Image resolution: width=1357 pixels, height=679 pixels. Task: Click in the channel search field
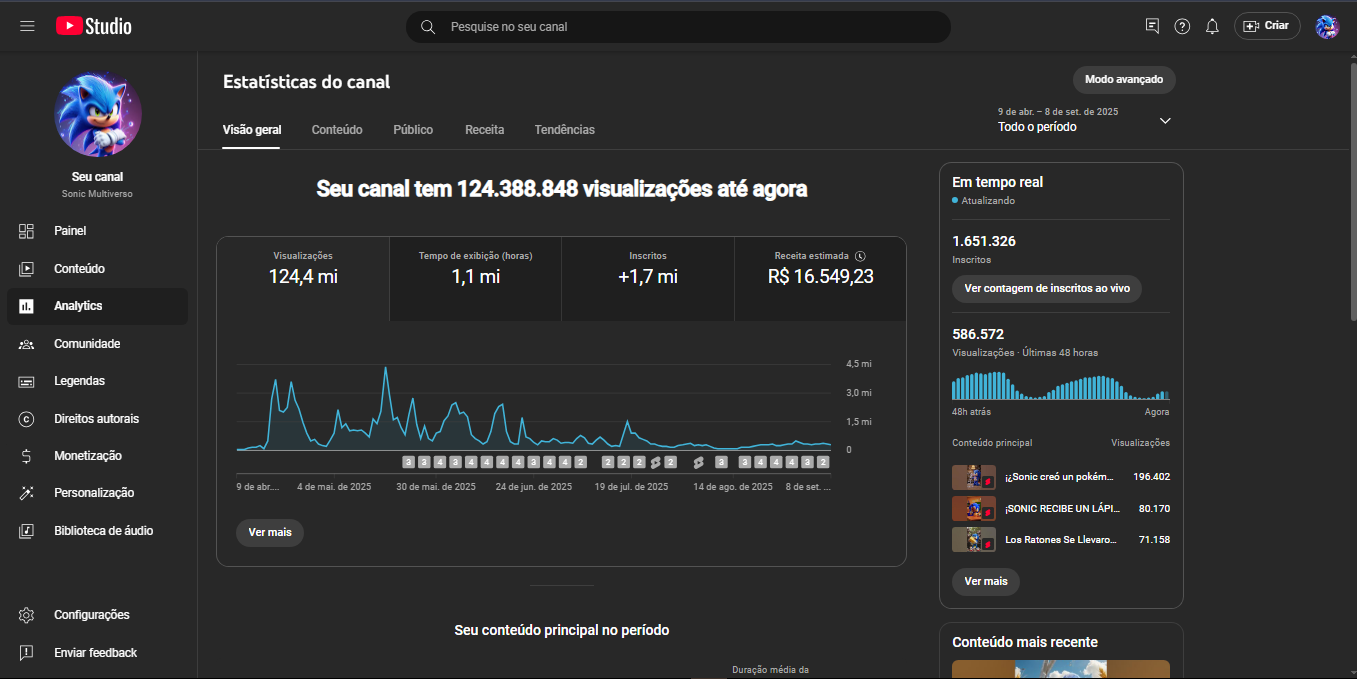[x=690, y=27]
